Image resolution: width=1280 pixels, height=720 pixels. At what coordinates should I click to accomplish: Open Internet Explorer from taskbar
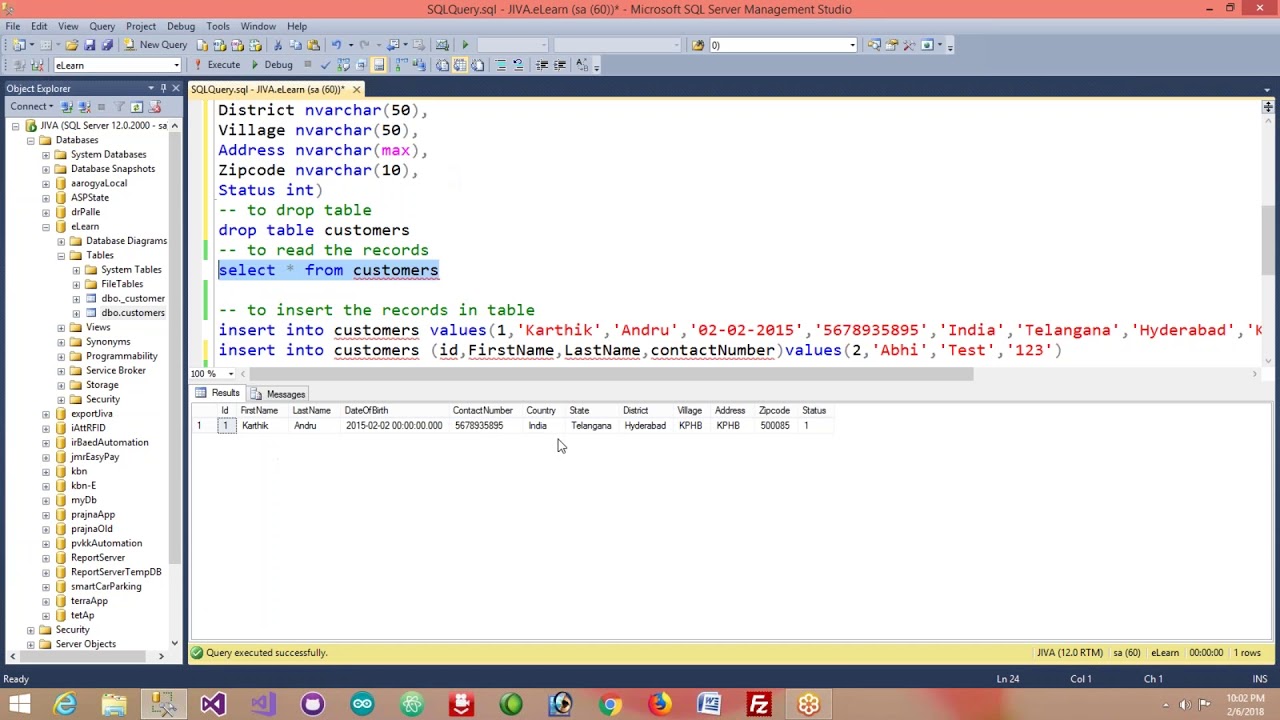point(65,705)
